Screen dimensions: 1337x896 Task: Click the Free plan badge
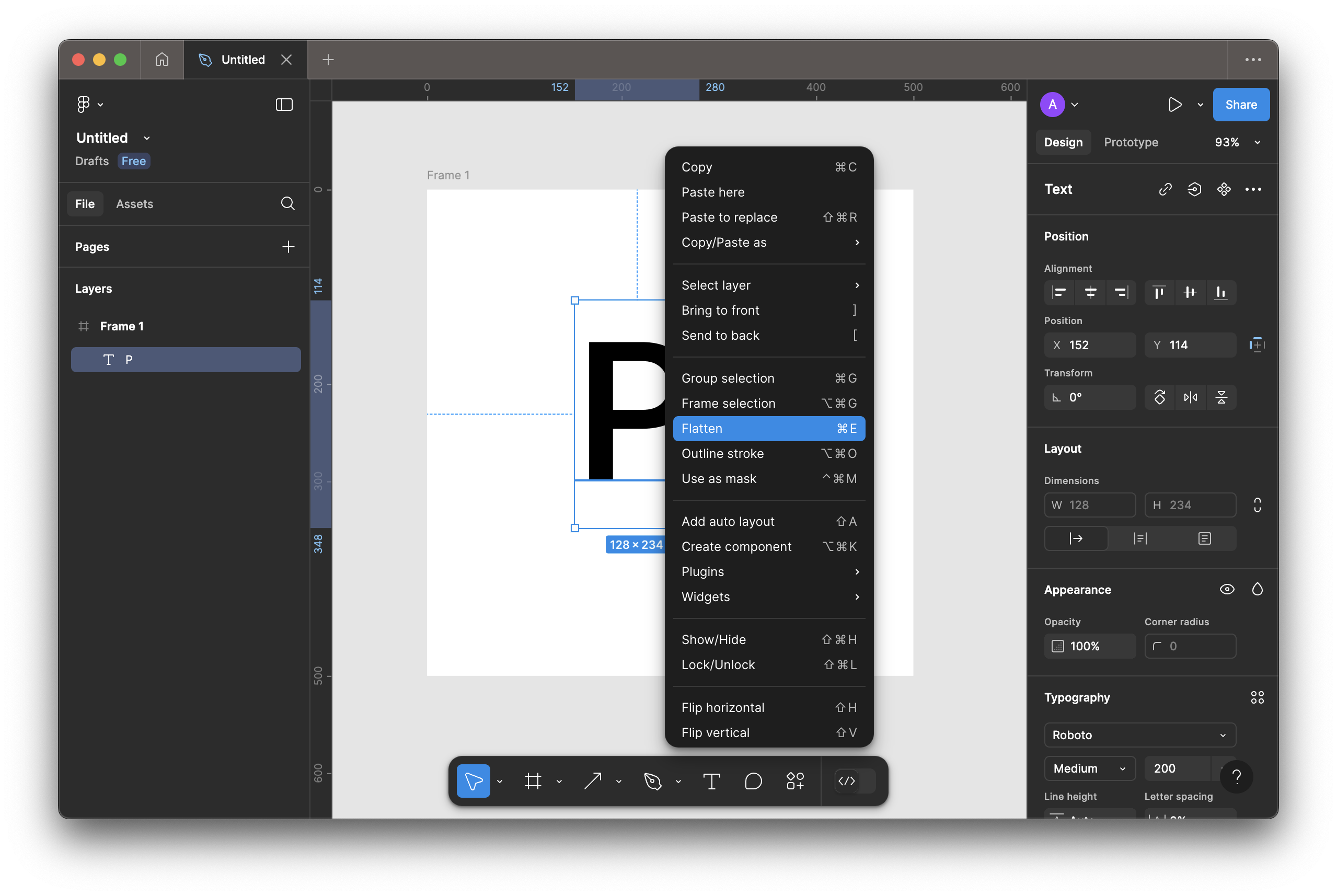(134, 161)
